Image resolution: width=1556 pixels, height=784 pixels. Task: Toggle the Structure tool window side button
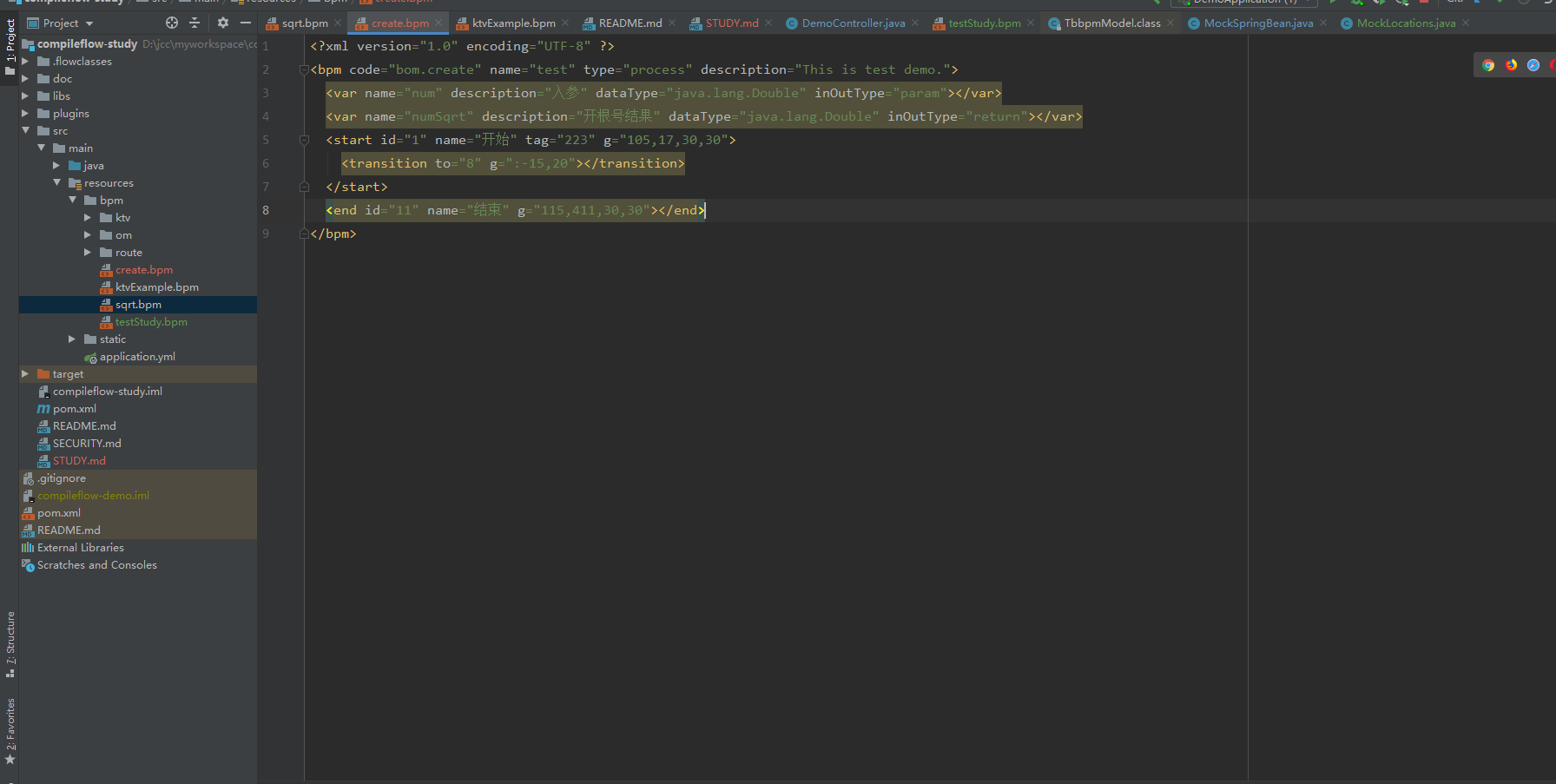pos(10,644)
